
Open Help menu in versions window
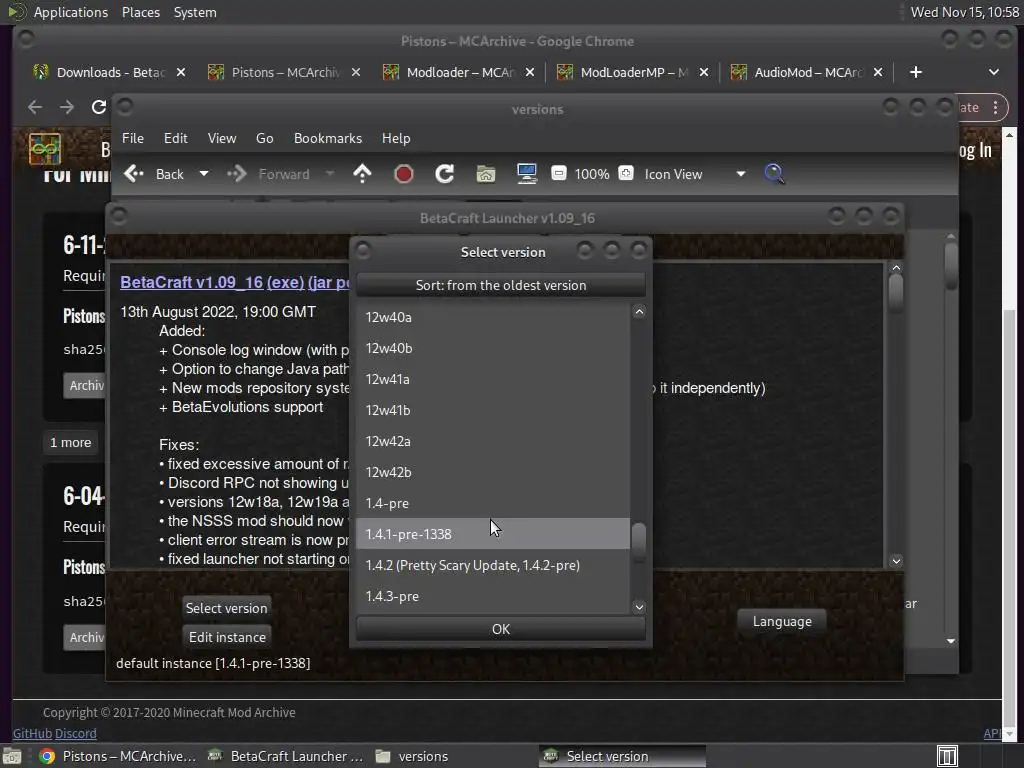point(396,138)
